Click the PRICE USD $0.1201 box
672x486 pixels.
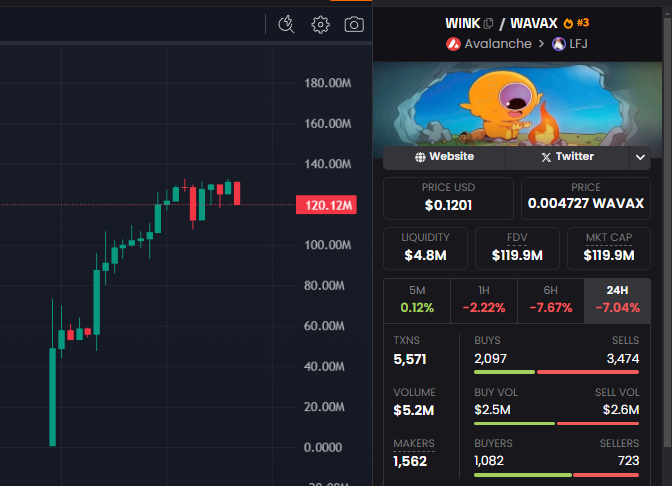tap(448, 198)
